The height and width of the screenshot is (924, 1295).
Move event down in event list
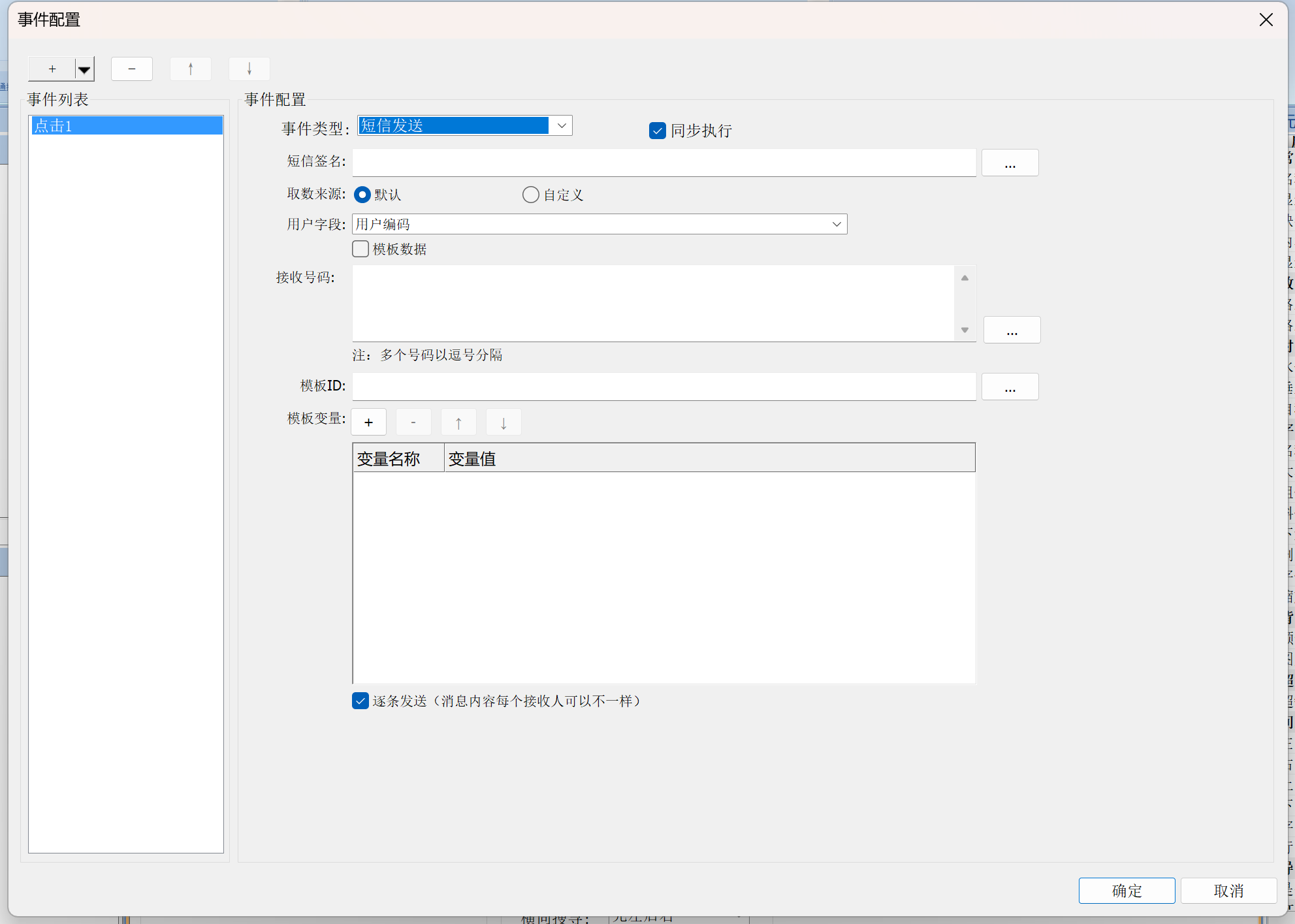pos(249,69)
